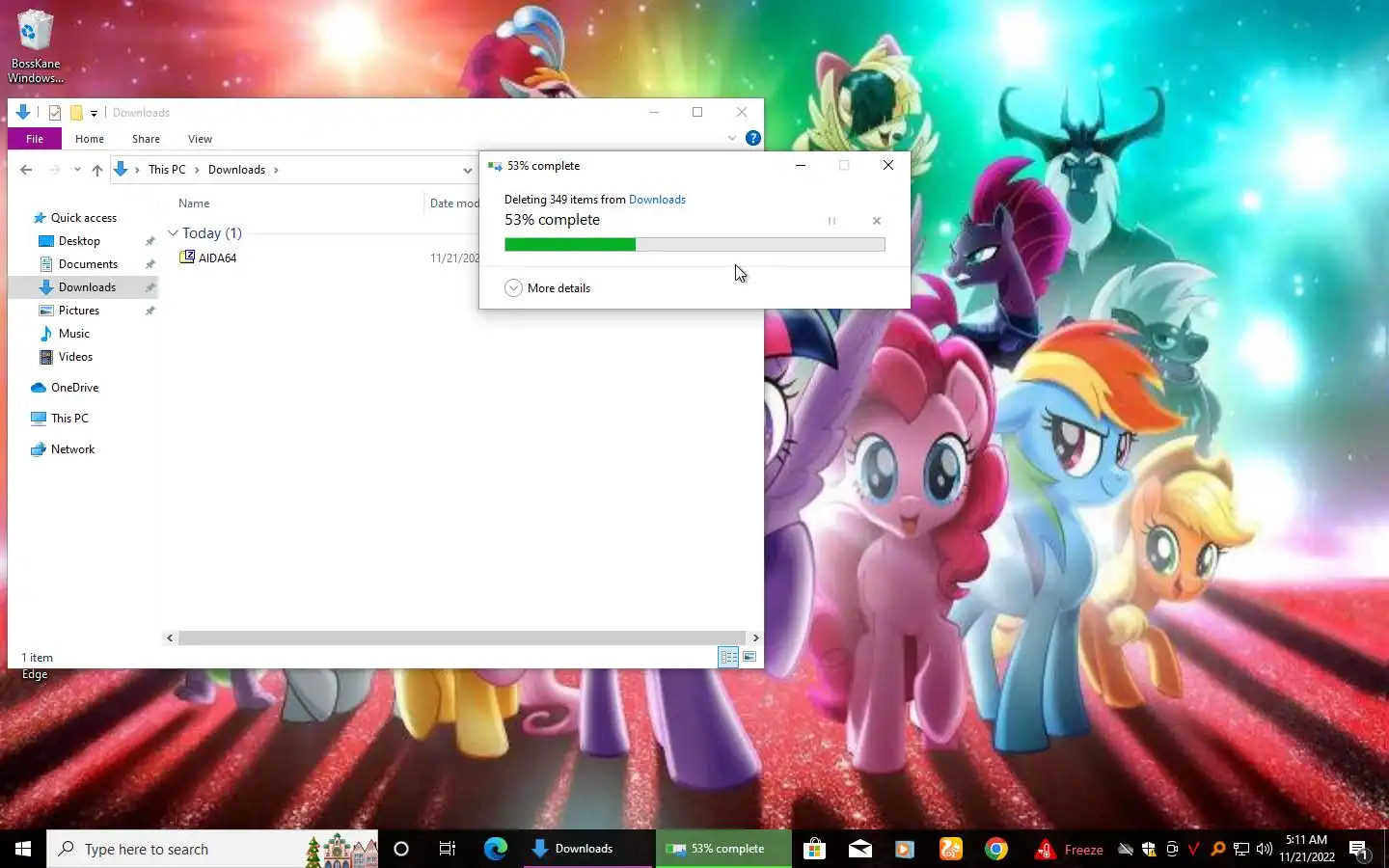Unpin Documents using its pin icon

click(x=150, y=264)
